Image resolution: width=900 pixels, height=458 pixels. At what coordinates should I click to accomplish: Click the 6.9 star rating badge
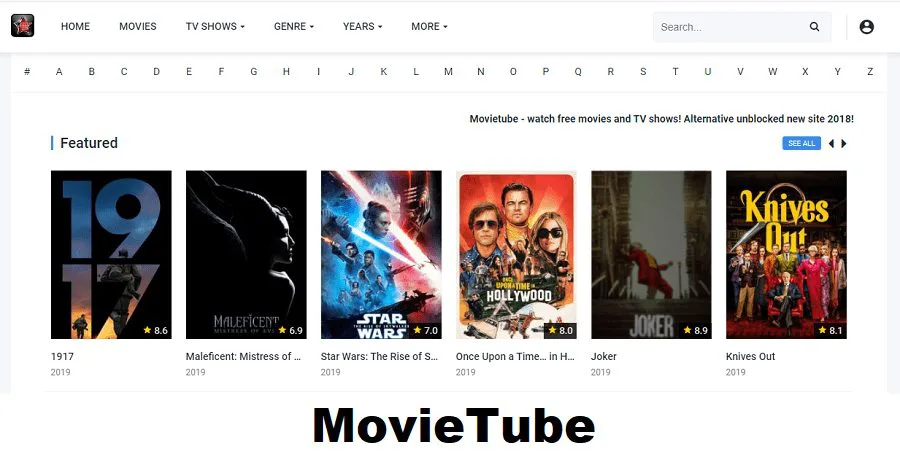pyautogui.click(x=290, y=330)
